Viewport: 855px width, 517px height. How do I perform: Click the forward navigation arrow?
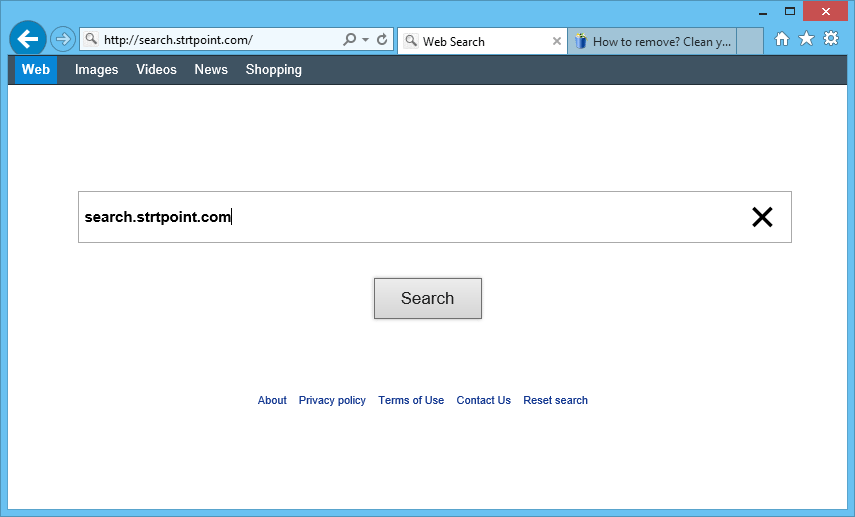click(63, 39)
